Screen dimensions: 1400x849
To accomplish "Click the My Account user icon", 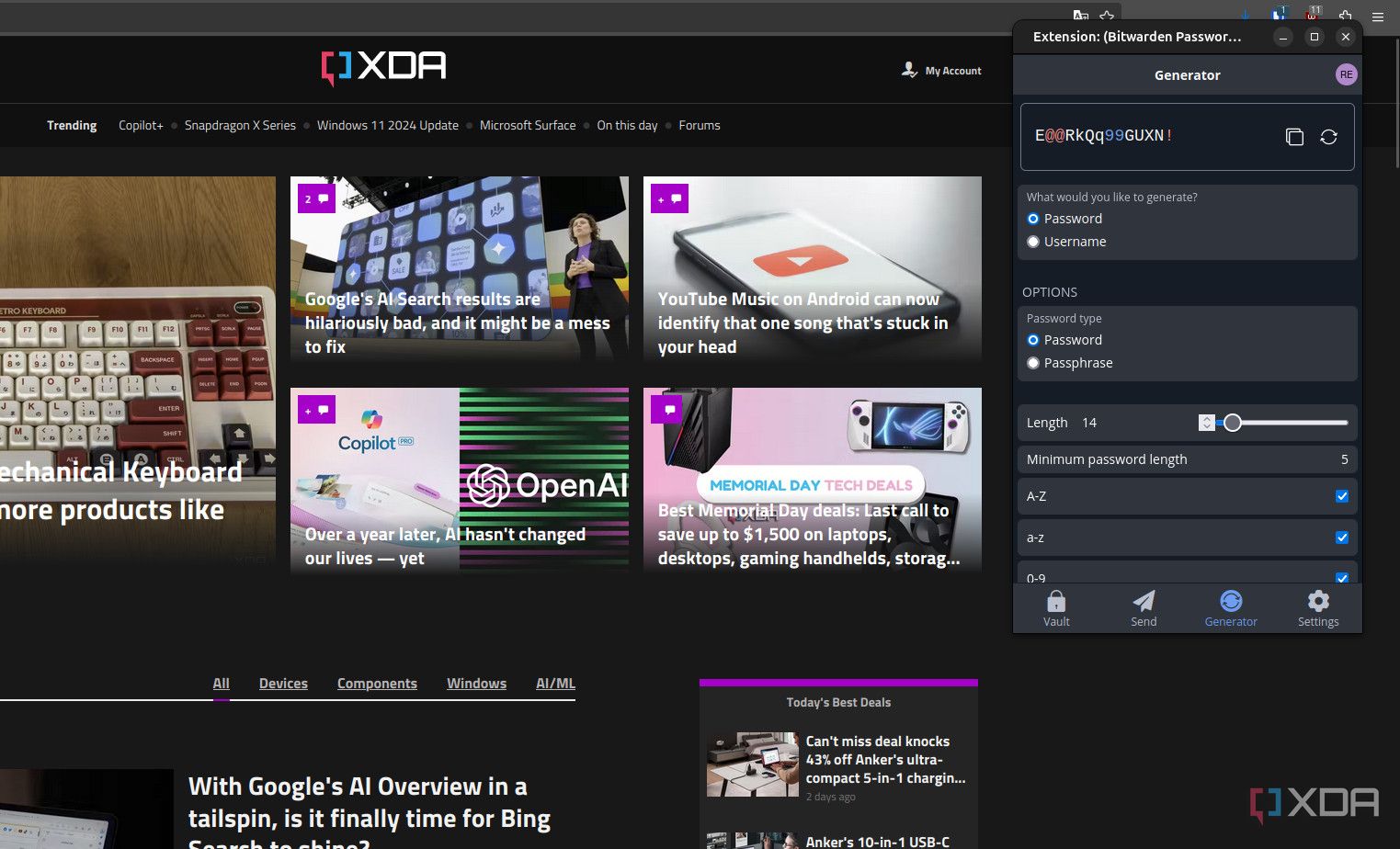I will 909,70.
